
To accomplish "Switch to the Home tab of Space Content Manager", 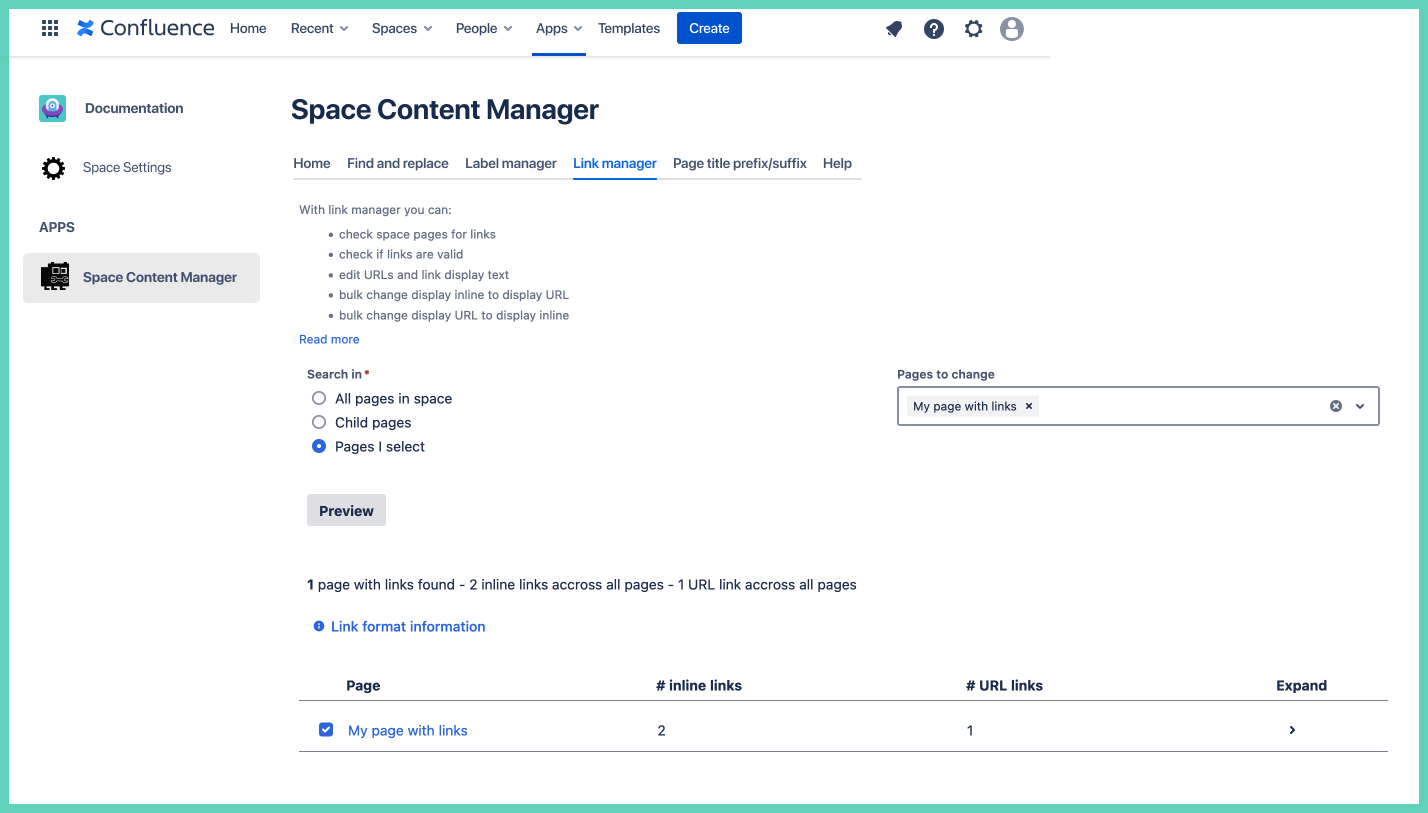I will 312,163.
